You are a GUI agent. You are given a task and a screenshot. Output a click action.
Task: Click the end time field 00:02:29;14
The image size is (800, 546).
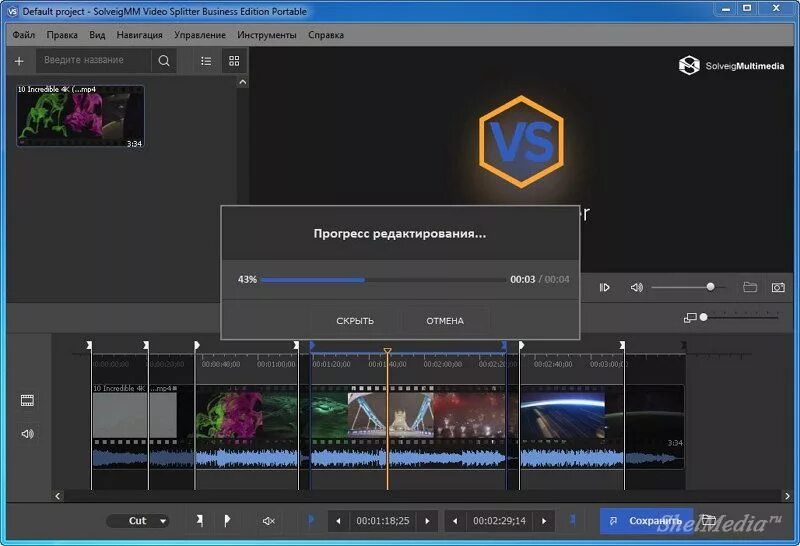[499, 521]
